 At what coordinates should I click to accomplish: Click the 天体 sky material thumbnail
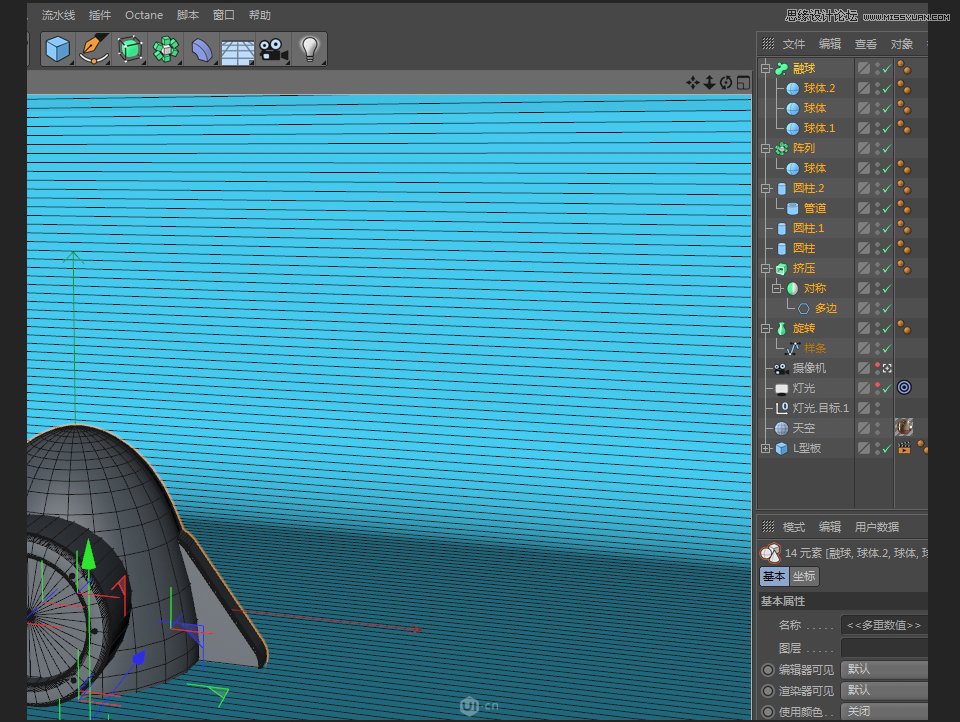point(903,427)
